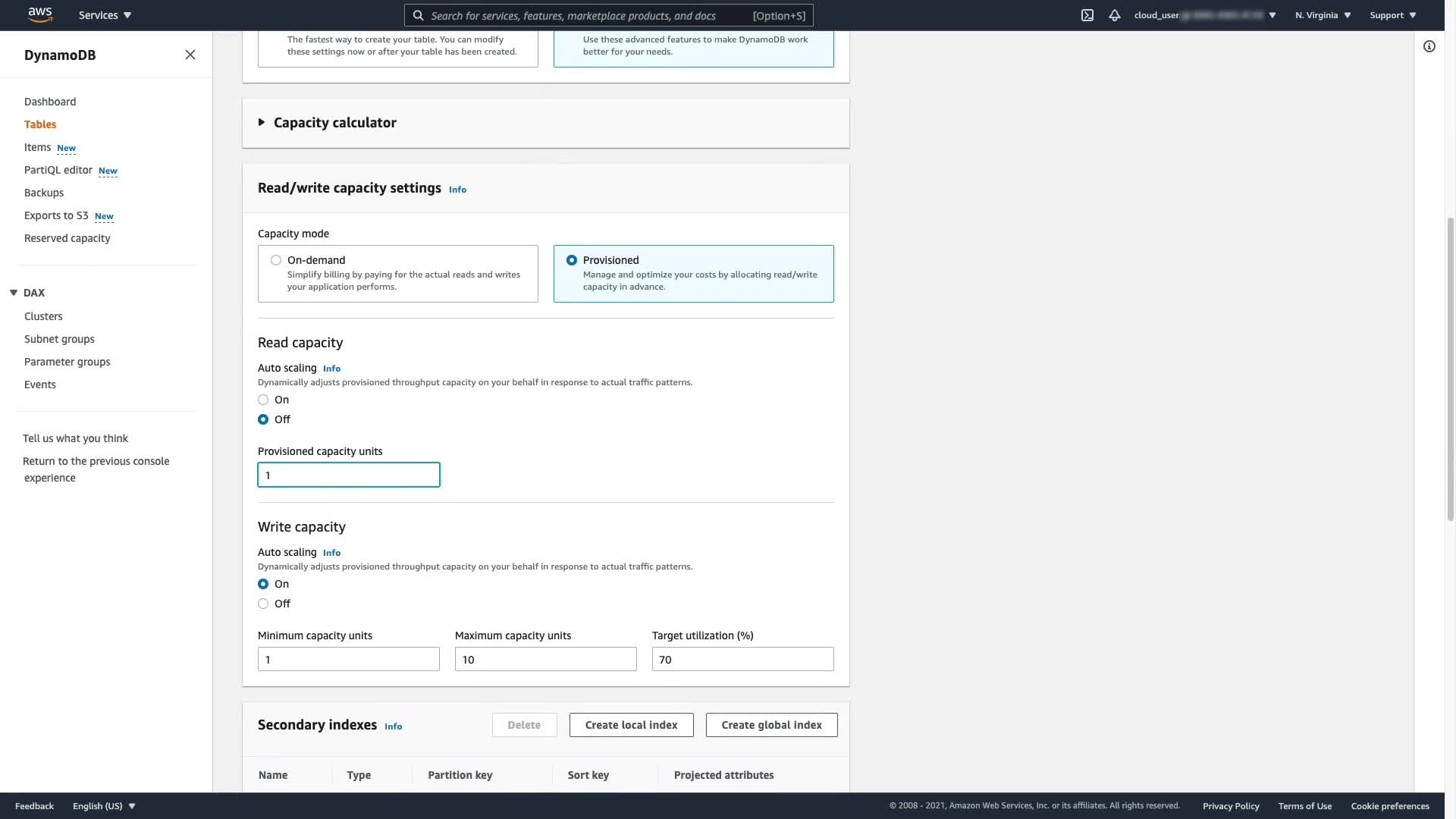Close the DynamoDB sidebar panel

(x=190, y=55)
